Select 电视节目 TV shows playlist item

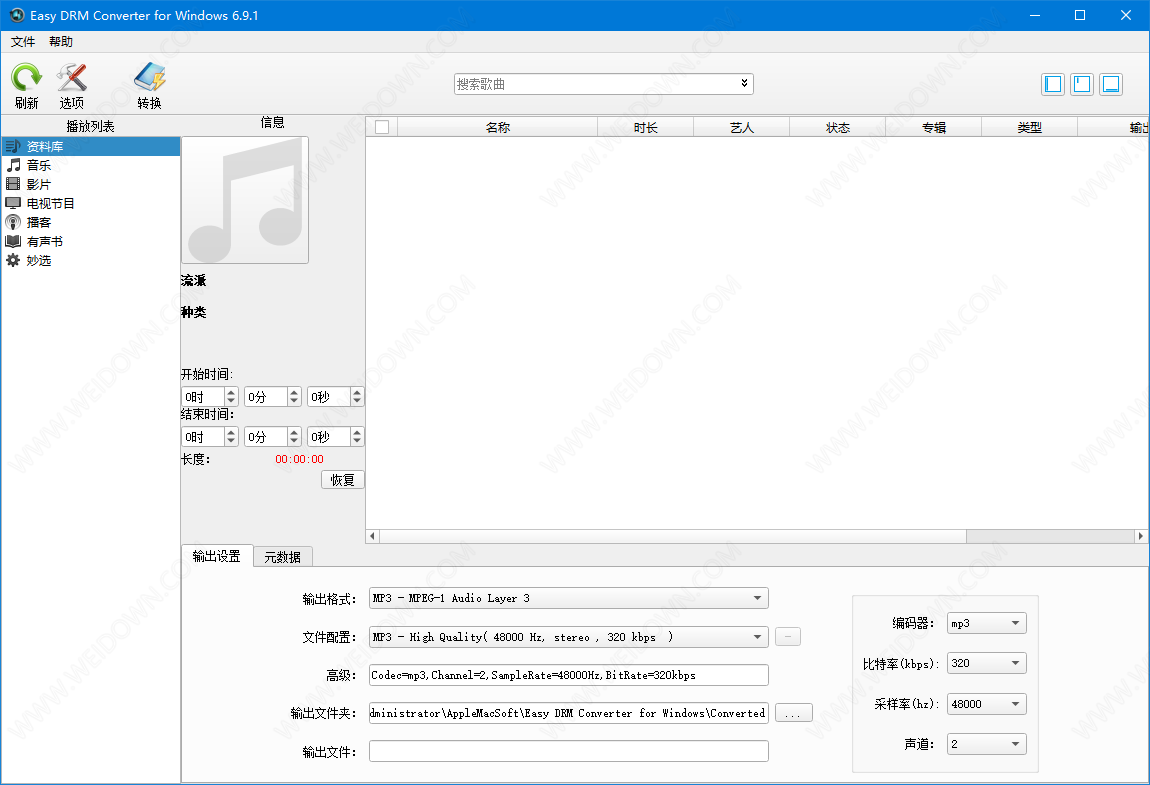(90, 203)
